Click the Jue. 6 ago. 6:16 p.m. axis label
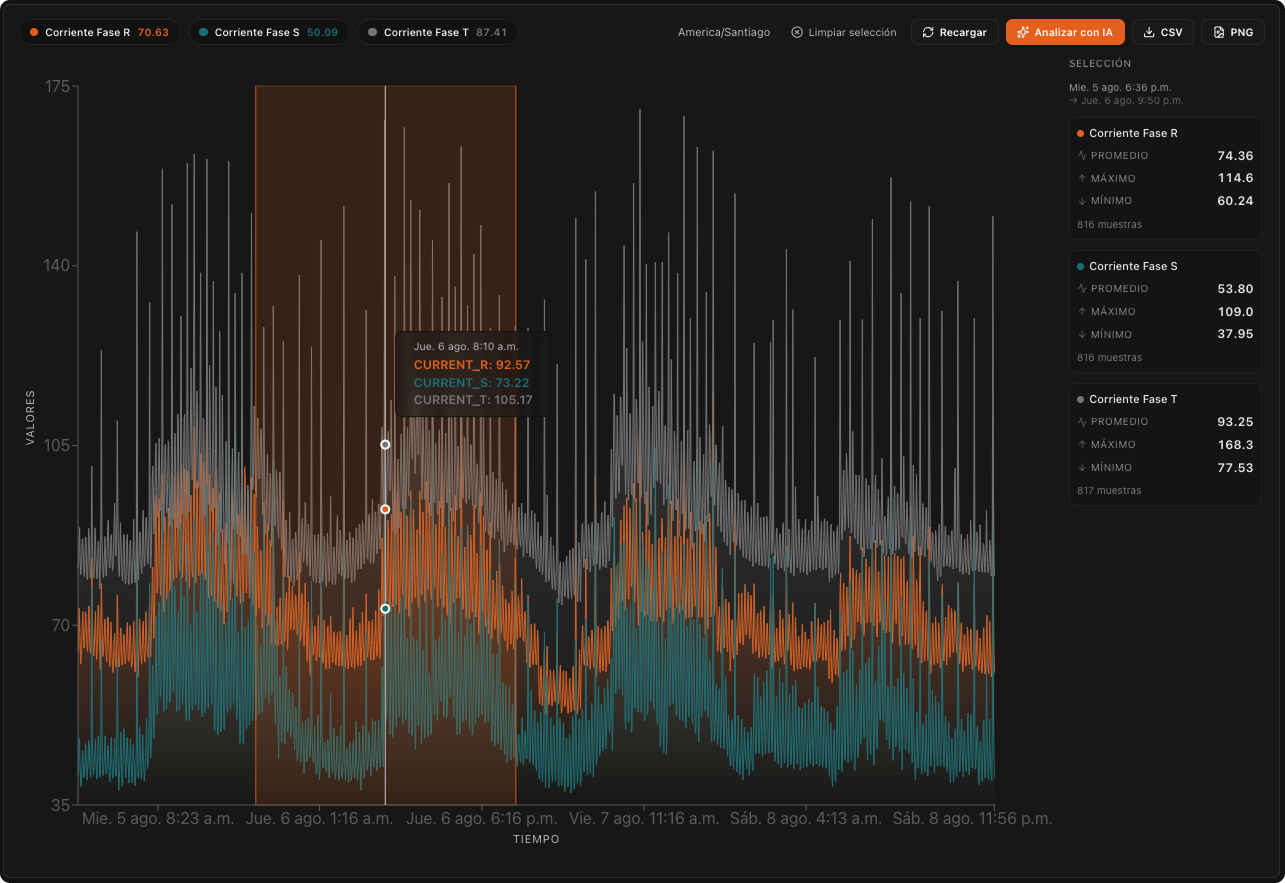This screenshot has height=883, width=1285. click(482, 818)
